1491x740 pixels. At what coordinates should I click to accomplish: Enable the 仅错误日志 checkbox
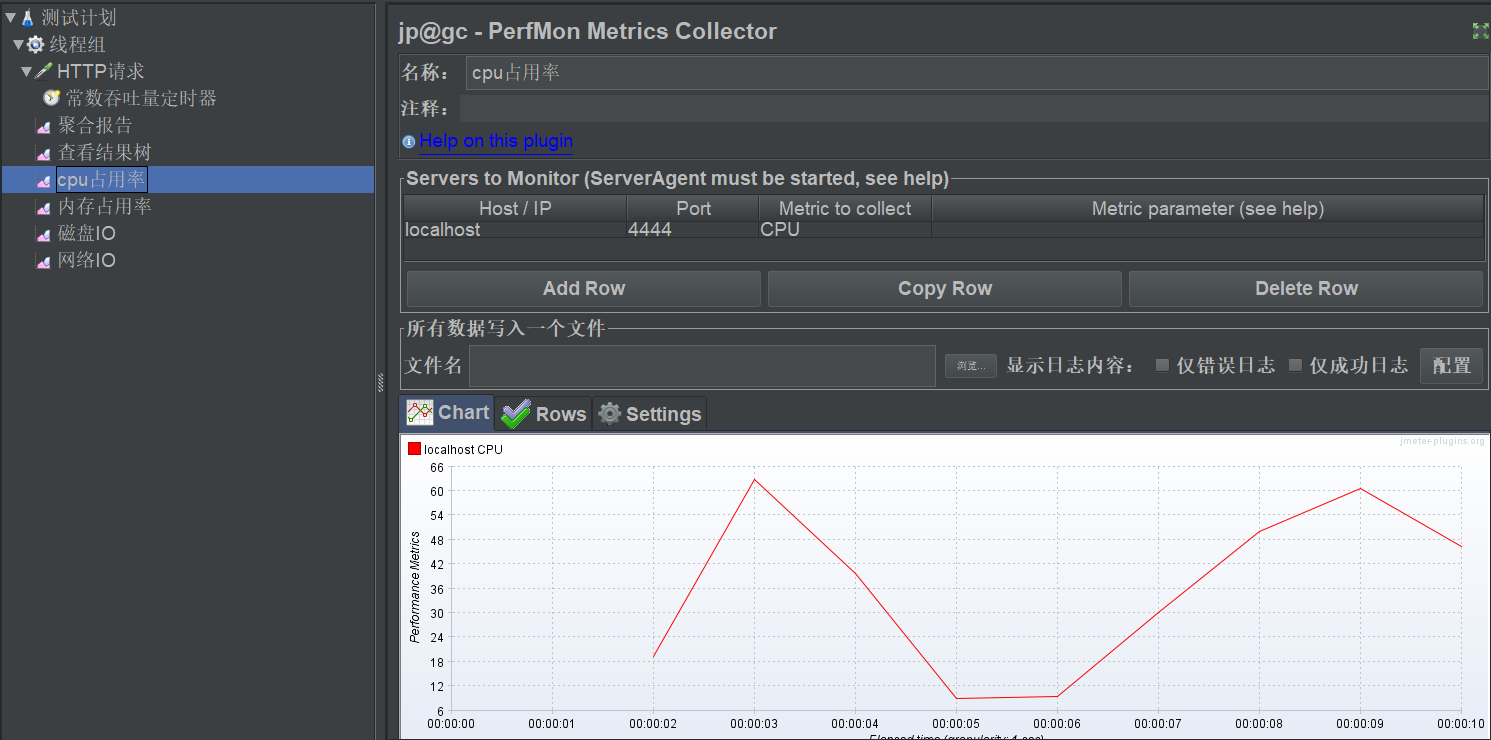click(x=1162, y=365)
